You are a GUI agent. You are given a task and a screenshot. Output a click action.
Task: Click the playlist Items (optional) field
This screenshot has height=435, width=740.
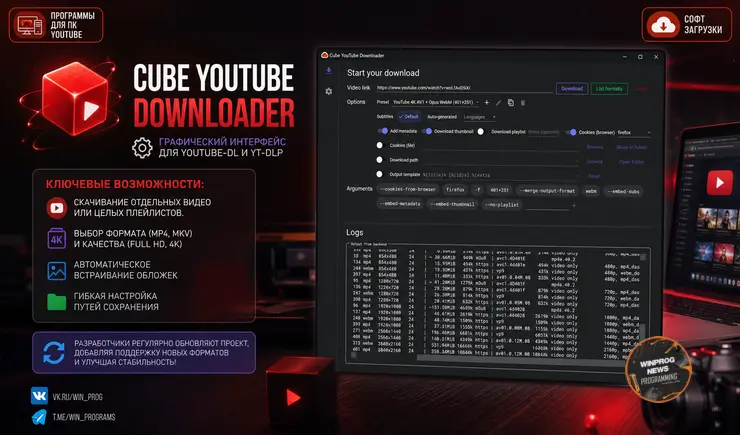tap(544, 132)
